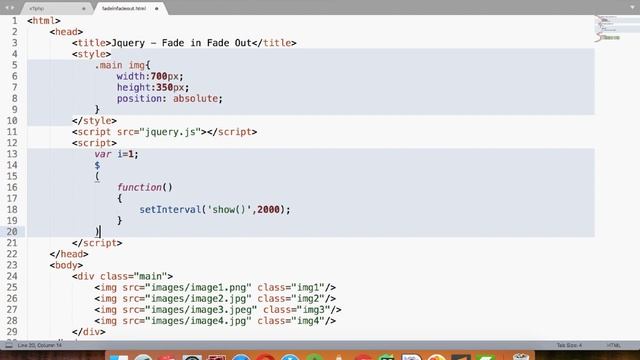Click line number 20 in the gutter
This screenshot has height=360, width=640.
tap(12, 232)
